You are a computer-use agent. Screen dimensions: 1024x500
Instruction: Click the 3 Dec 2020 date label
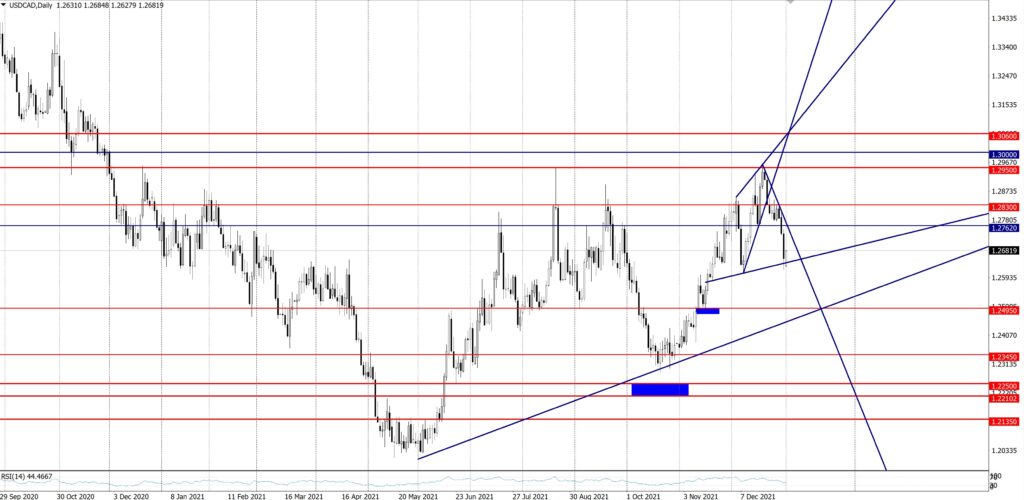coord(130,494)
